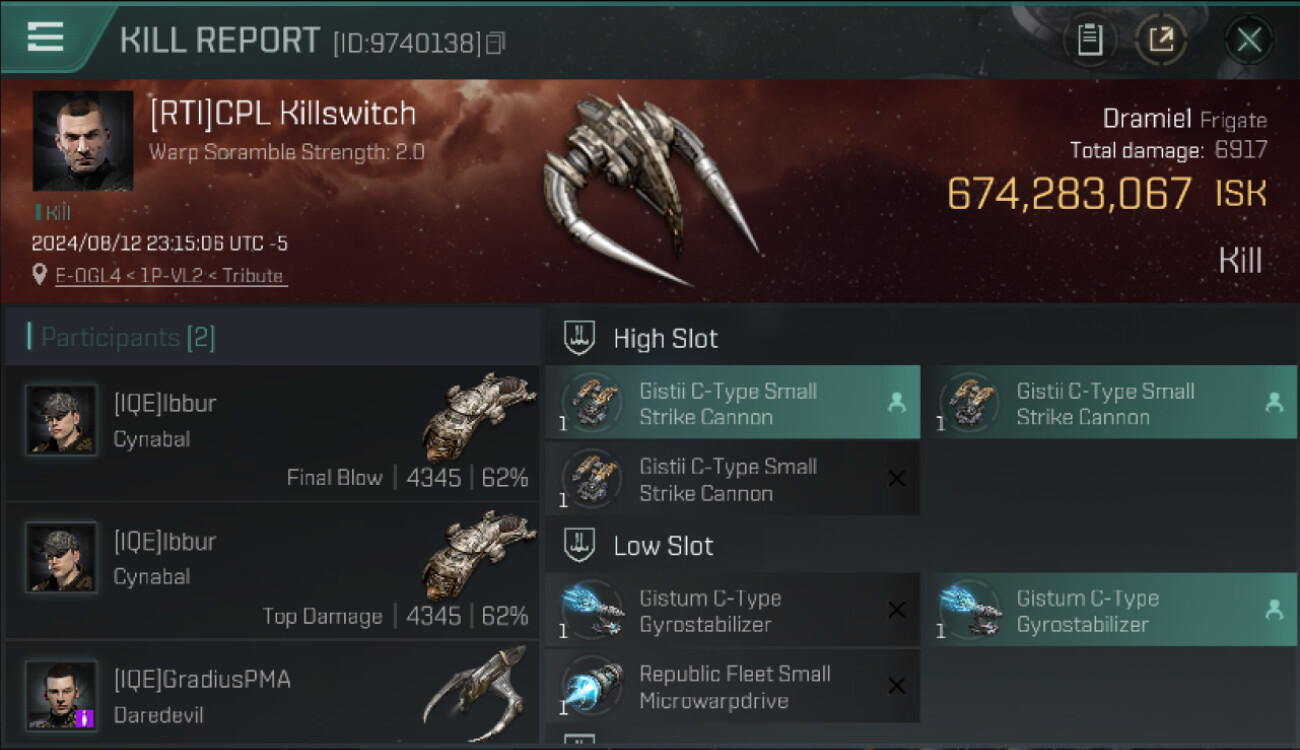Click X mark on third Strike Cannon

click(x=897, y=479)
